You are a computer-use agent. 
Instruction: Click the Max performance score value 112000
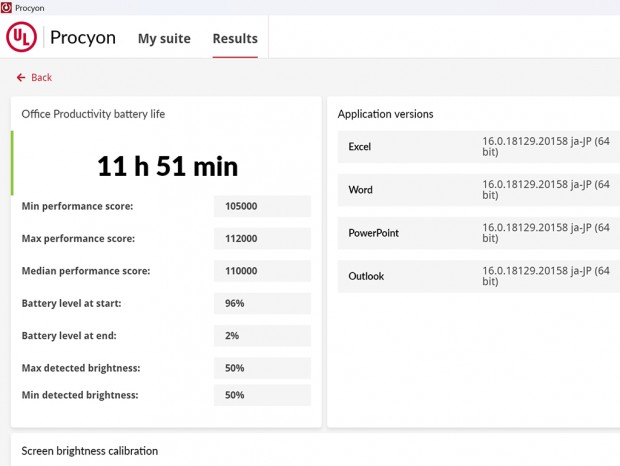(x=262, y=239)
